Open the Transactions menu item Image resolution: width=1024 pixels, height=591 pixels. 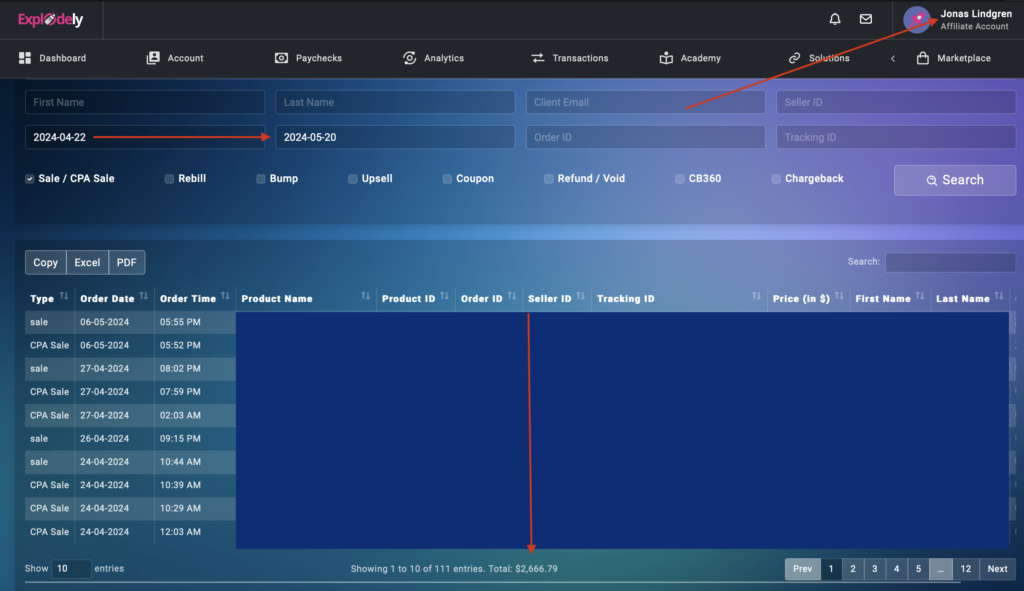tap(569, 58)
